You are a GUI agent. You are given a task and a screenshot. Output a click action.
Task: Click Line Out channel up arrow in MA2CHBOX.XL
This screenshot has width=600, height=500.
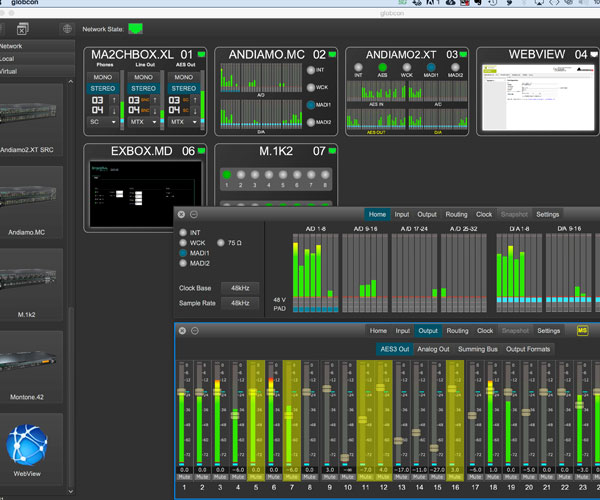(155, 100)
